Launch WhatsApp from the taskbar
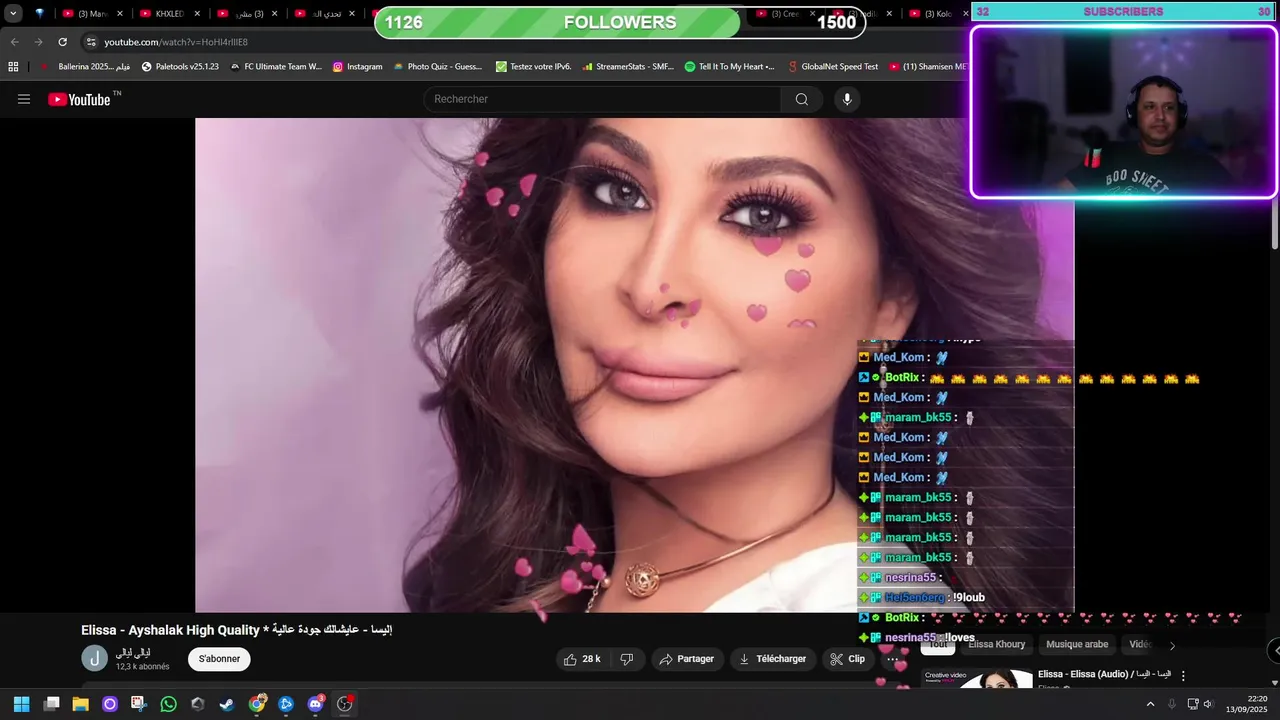Image resolution: width=1280 pixels, height=720 pixels. pos(168,704)
